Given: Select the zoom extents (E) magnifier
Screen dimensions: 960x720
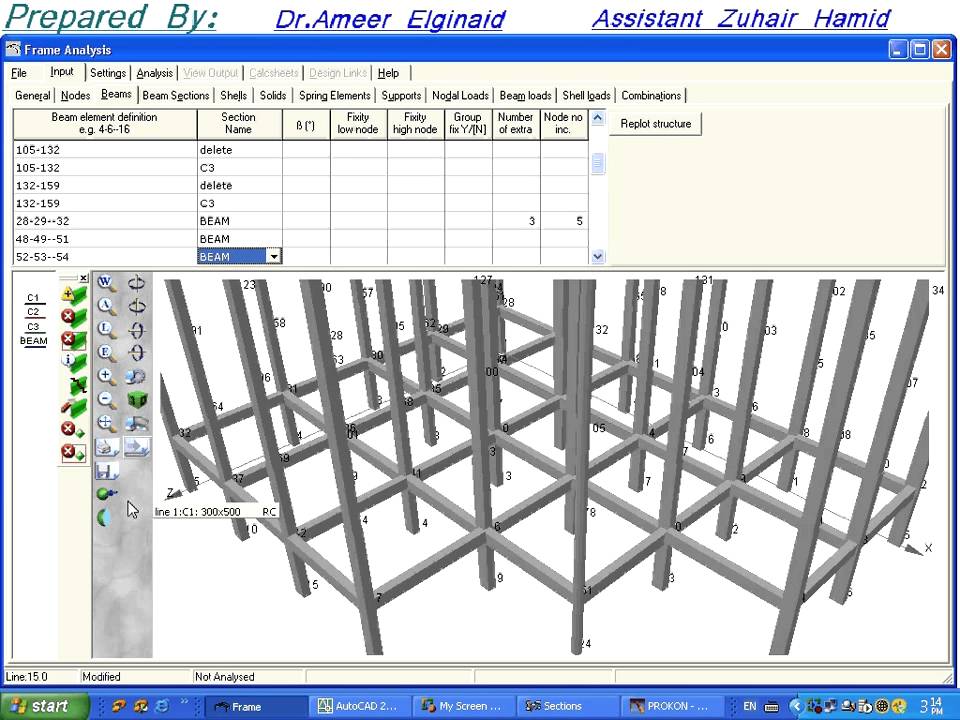Looking at the screenshot, I should (107, 353).
